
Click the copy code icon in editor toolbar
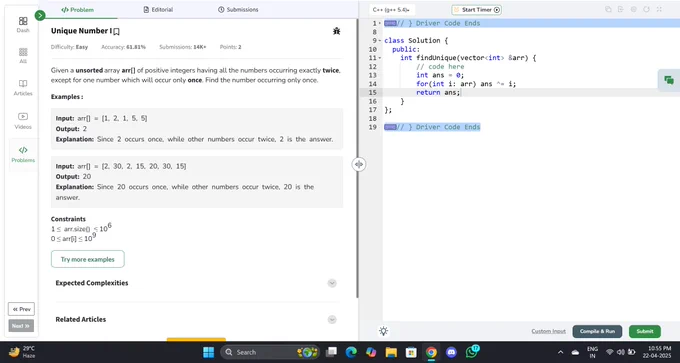[x=608, y=9]
